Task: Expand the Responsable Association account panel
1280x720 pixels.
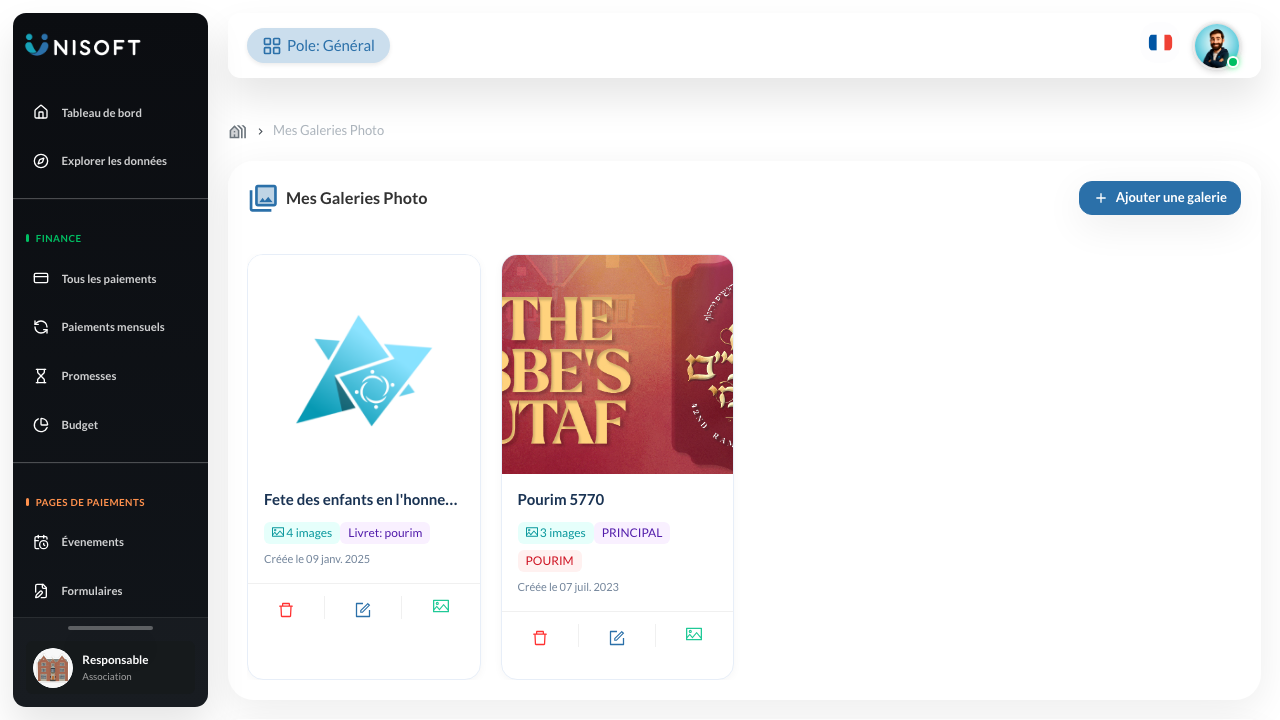Action: pos(110,668)
